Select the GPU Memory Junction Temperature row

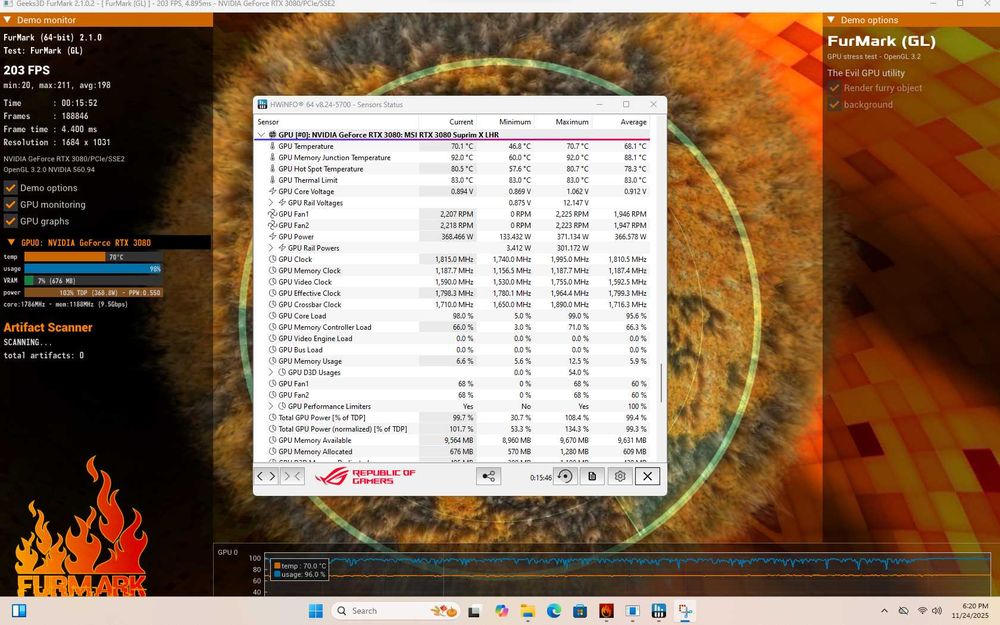click(x=452, y=158)
